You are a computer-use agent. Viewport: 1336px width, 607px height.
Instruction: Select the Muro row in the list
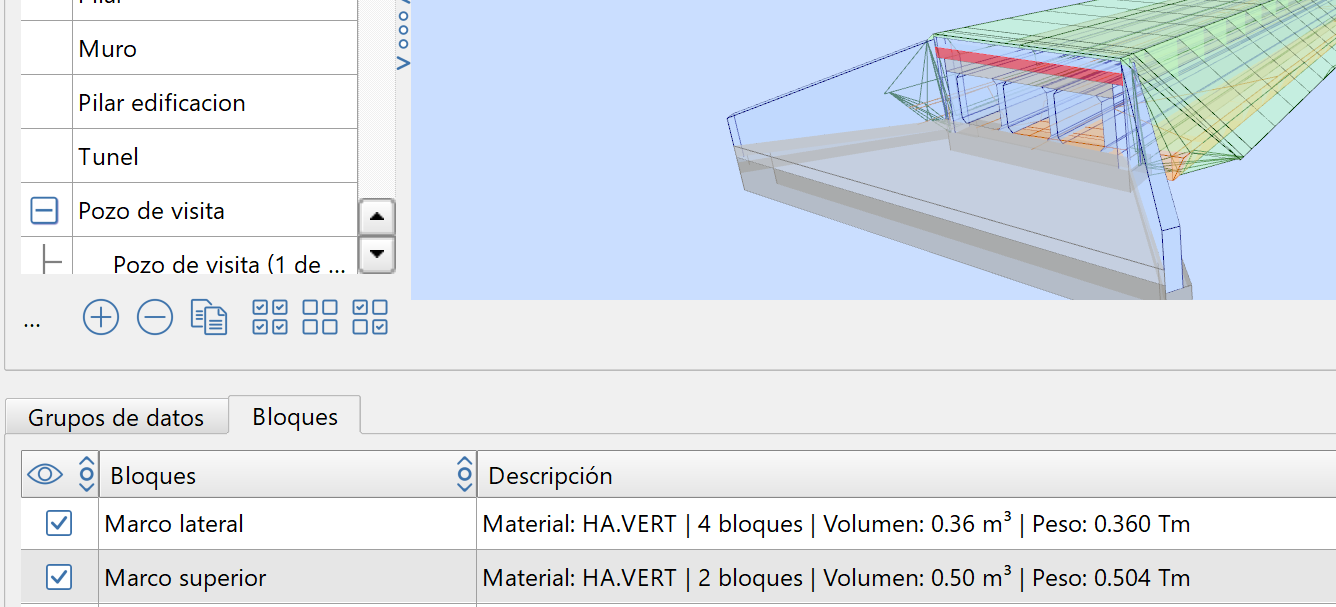(x=215, y=49)
